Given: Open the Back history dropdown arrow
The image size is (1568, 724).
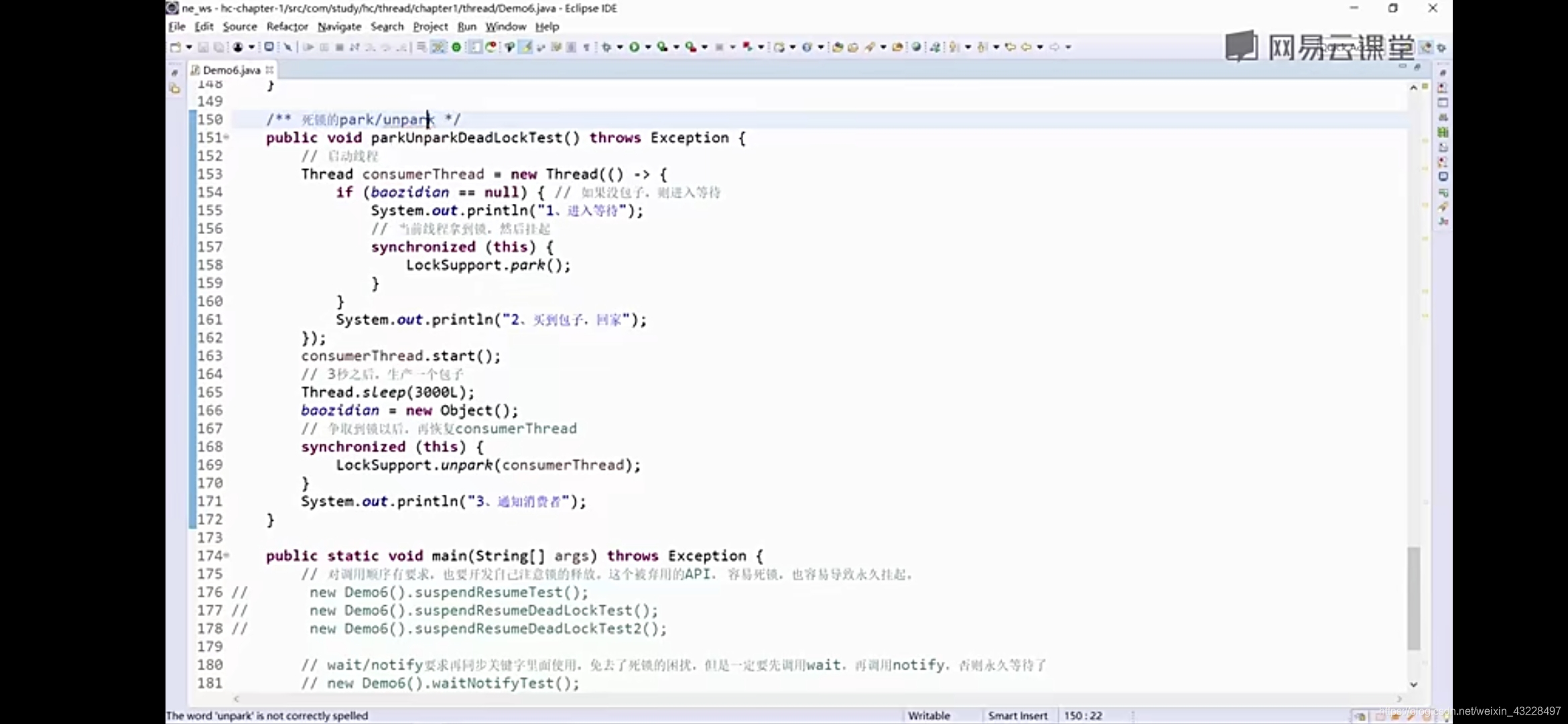Looking at the screenshot, I should [1040, 47].
